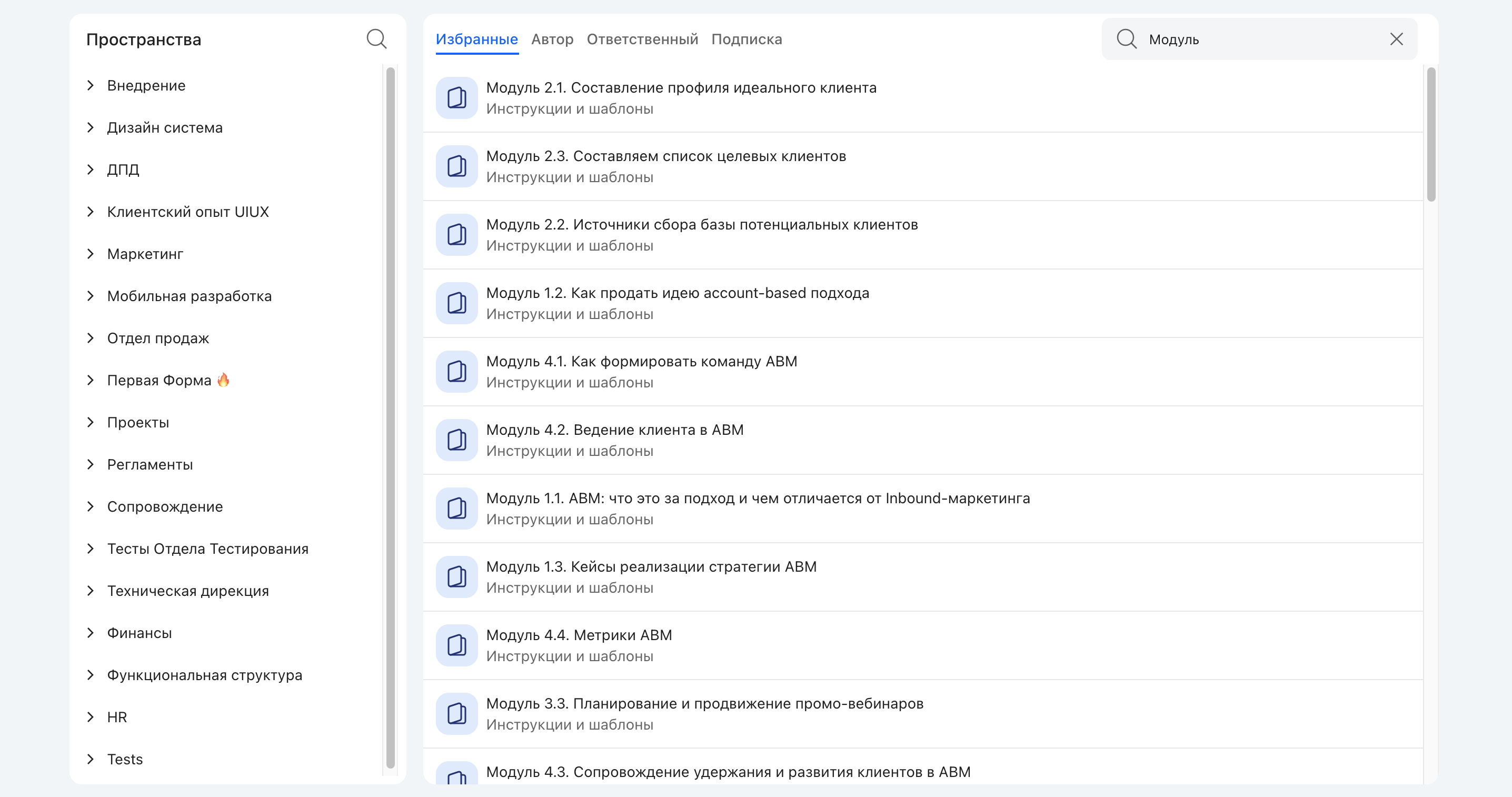Click the document icon for Модуль 1.2
The width and height of the screenshot is (1512, 797).
click(456, 303)
